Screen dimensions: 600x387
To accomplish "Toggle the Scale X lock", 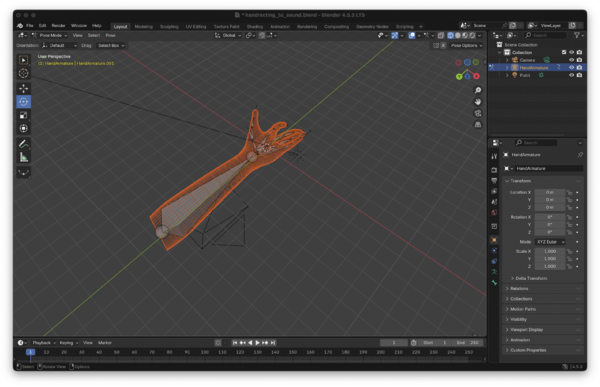I will pos(569,251).
